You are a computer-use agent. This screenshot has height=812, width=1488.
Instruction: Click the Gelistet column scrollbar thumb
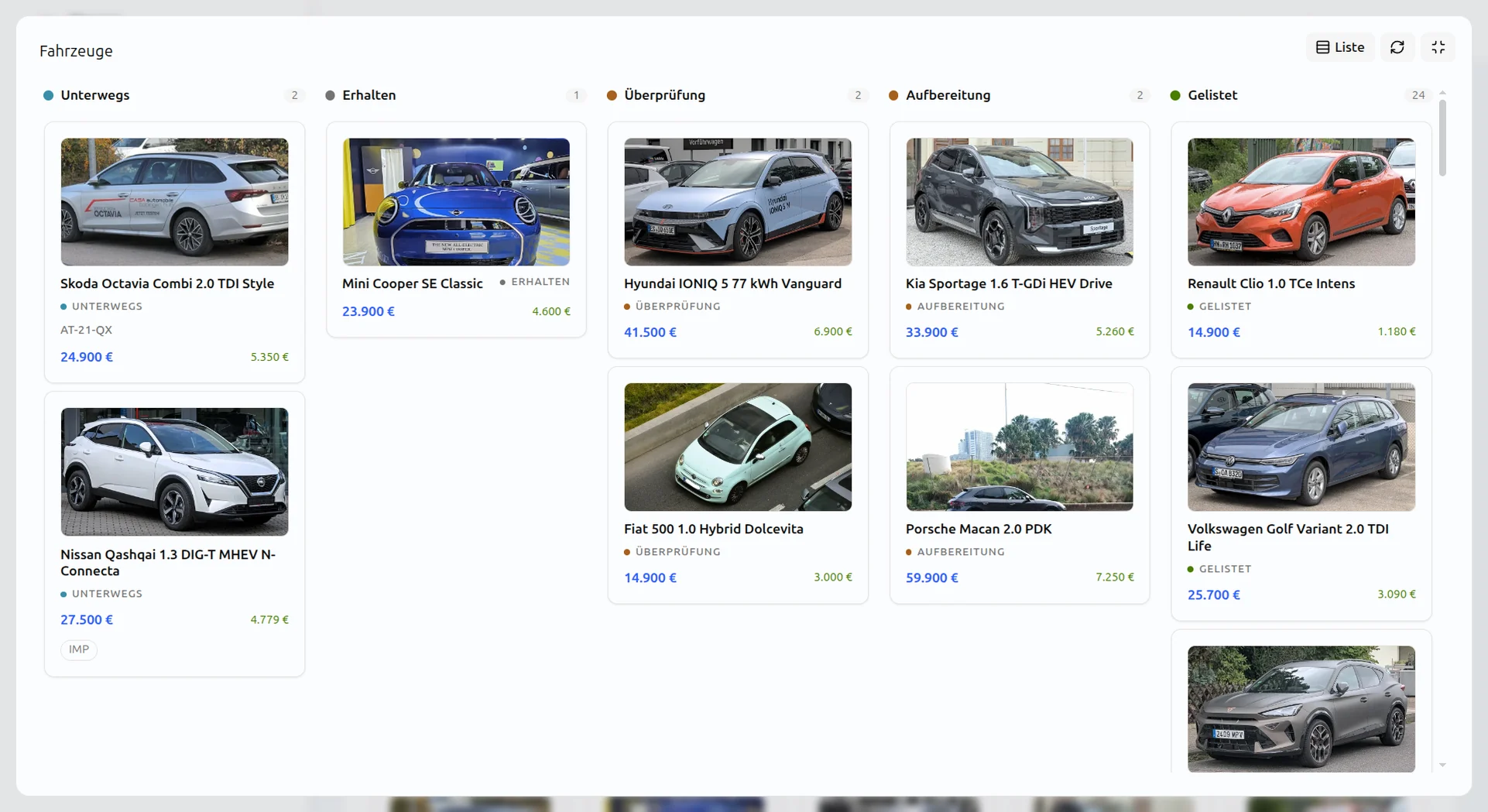[x=1442, y=138]
